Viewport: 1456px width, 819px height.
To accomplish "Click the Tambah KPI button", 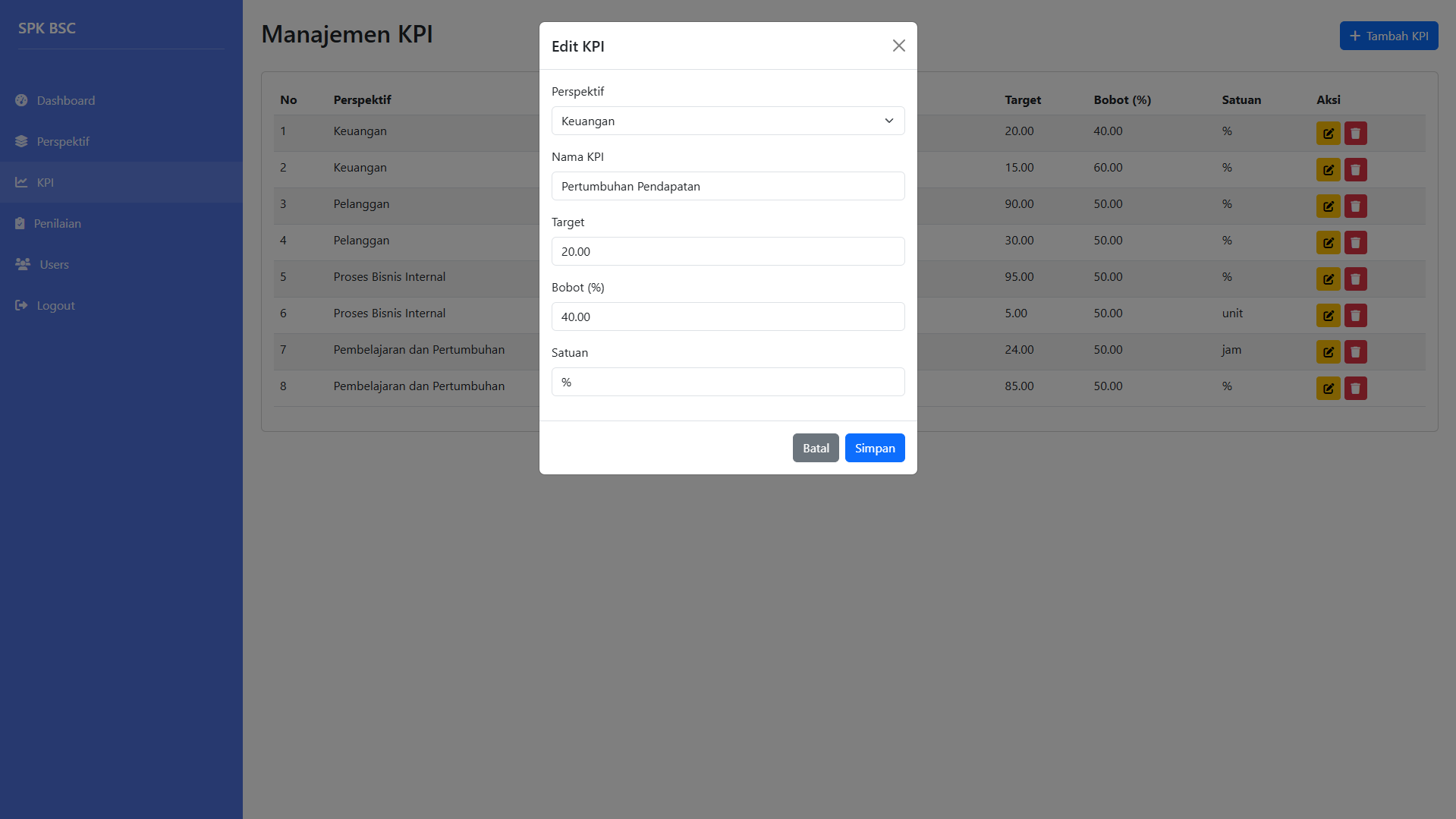I will [1388, 36].
